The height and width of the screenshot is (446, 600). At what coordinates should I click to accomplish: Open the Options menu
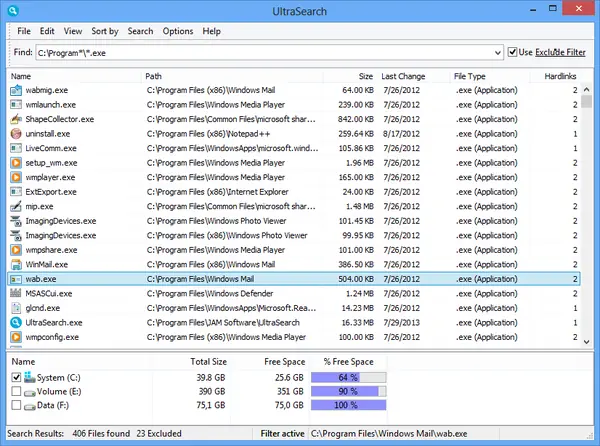point(178,31)
